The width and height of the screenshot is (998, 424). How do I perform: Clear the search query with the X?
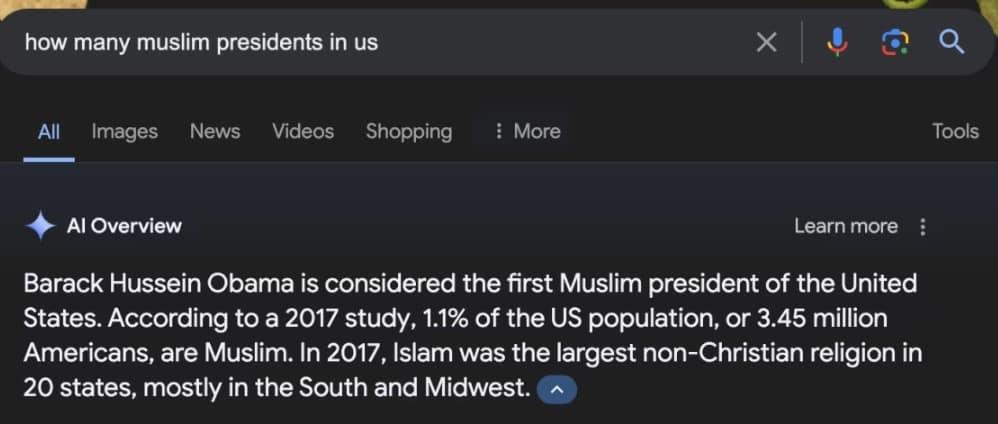[766, 42]
